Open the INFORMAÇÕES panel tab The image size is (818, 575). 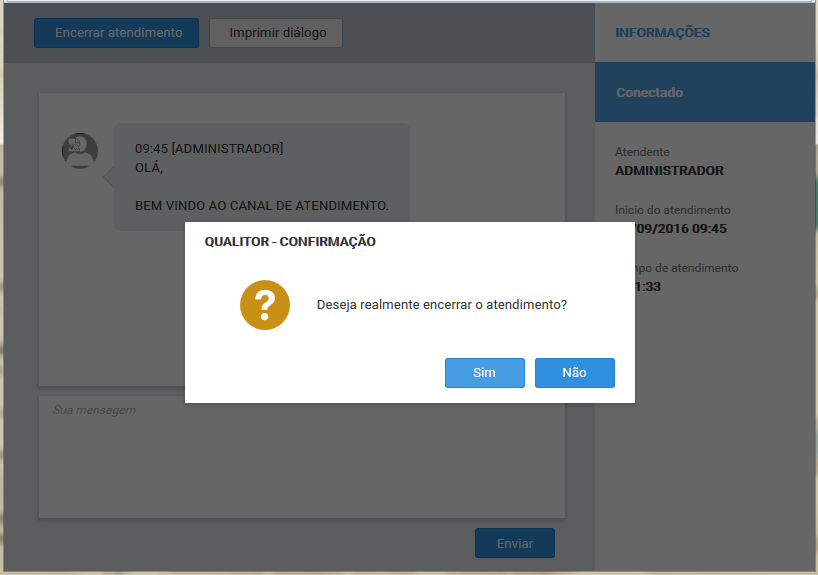[662, 33]
